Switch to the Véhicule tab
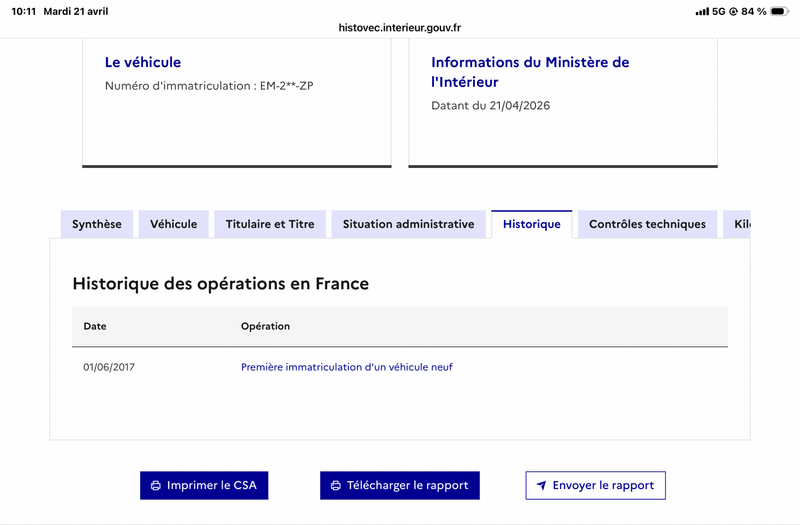The image size is (800, 525). tap(173, 224)
